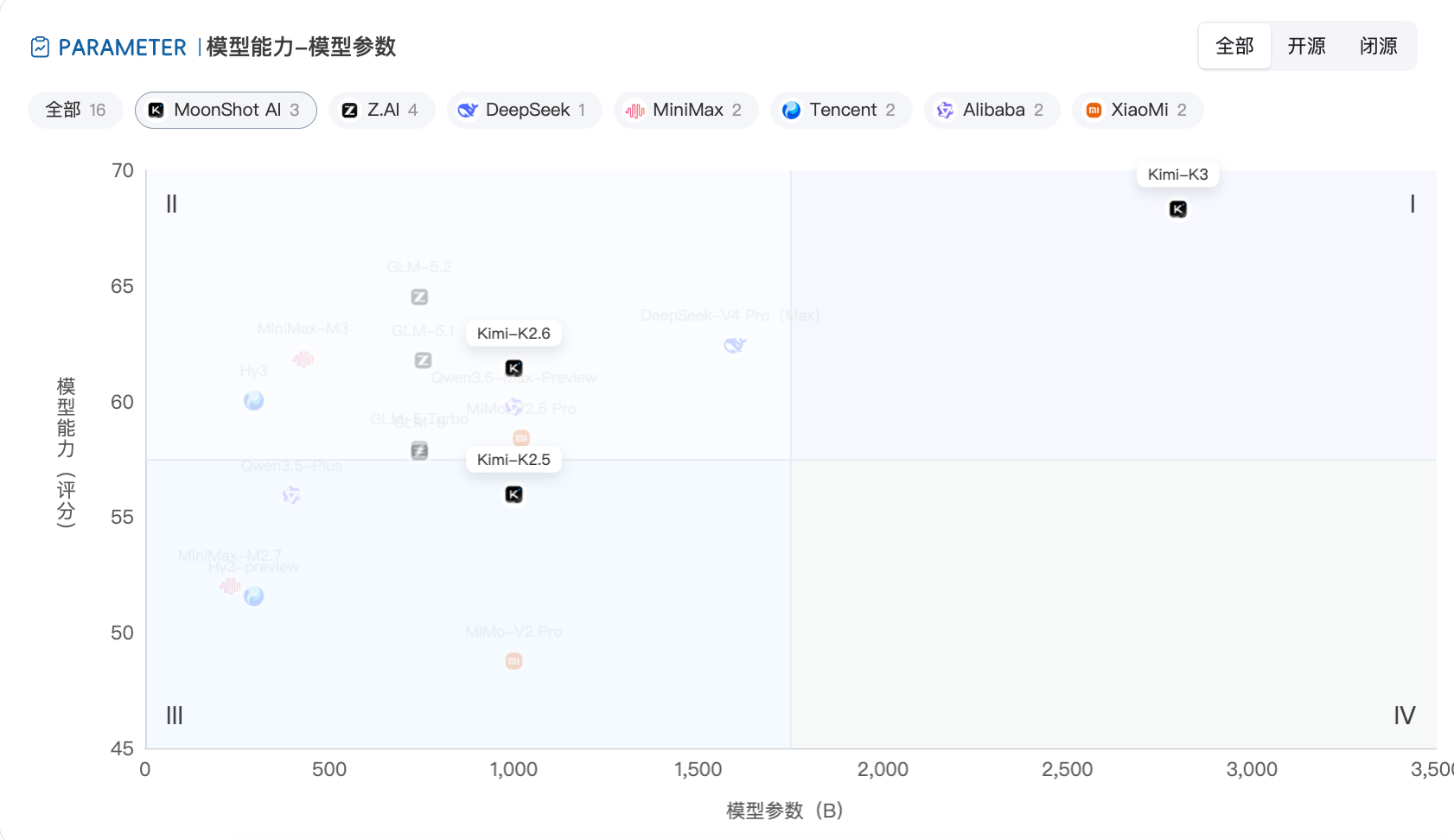Click the GLM-5.2 data point marker
The image size is (1454, 840).
pos(419,297)
